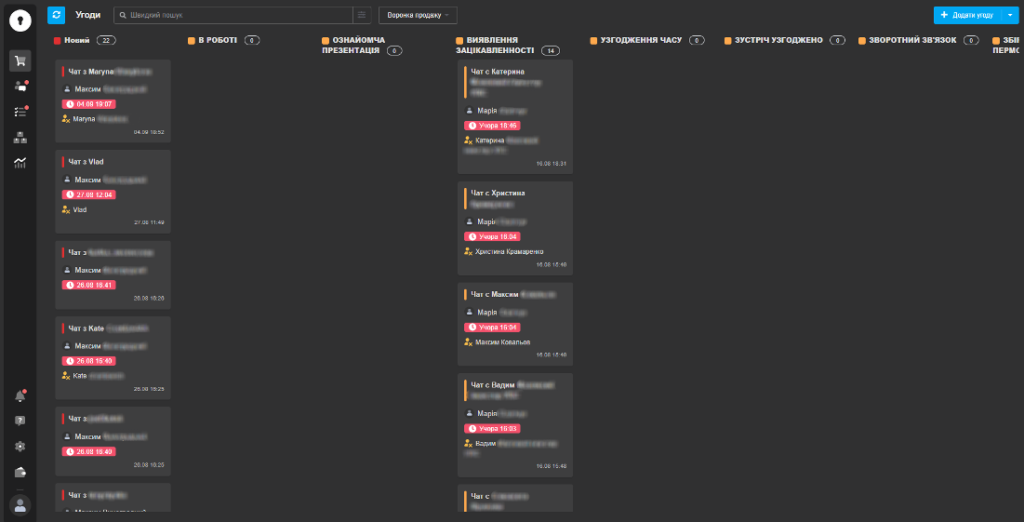Screen dimensions: 1024x522
Task: Click the red Новий stage color square
Action: click(x=58, y=40)
